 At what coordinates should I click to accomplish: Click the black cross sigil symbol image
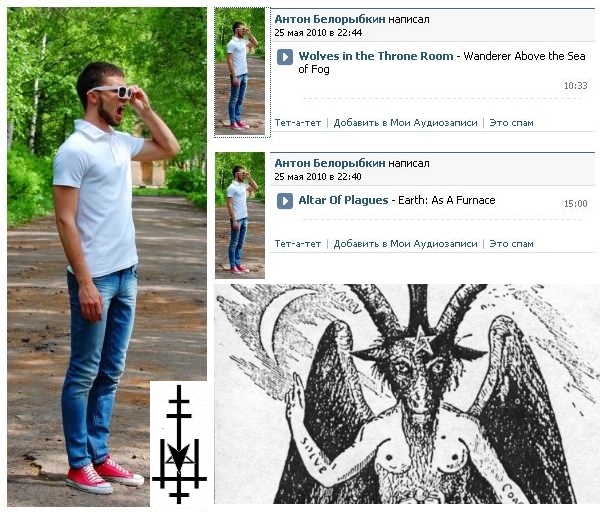point(179,444)
